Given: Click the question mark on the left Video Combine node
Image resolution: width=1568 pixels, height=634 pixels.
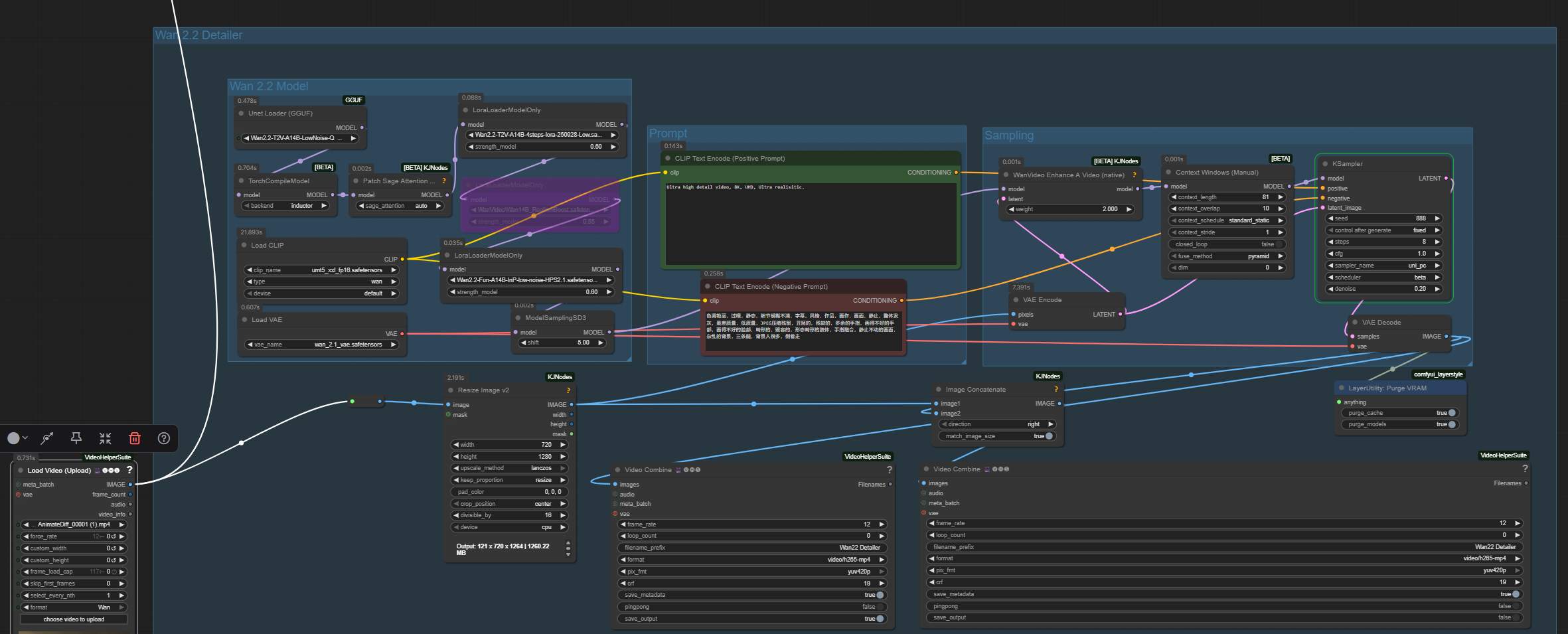Looking at the screenshot, I should pyautogui.click(x=890, y=469).
